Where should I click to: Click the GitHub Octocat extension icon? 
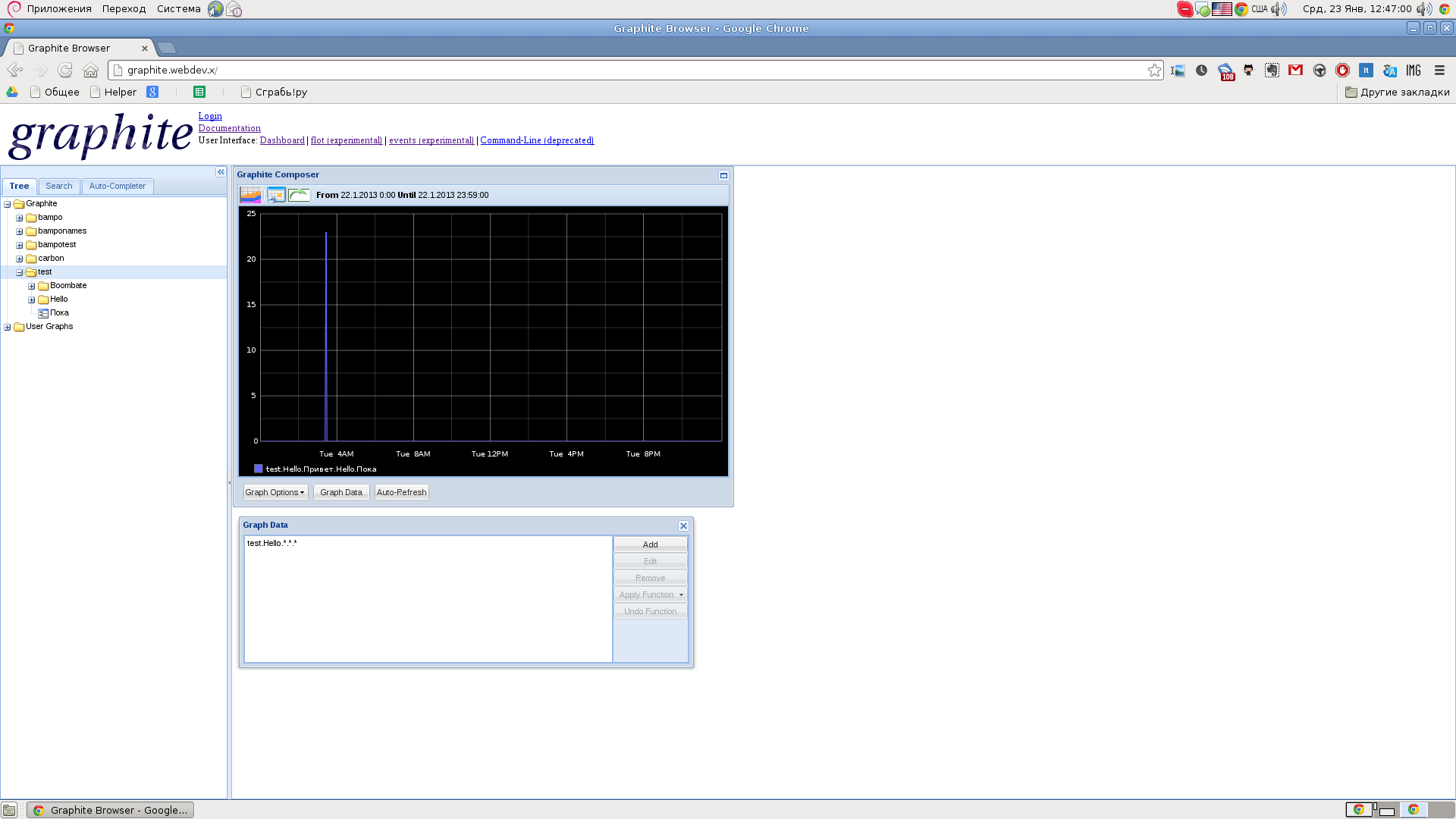1248,70
